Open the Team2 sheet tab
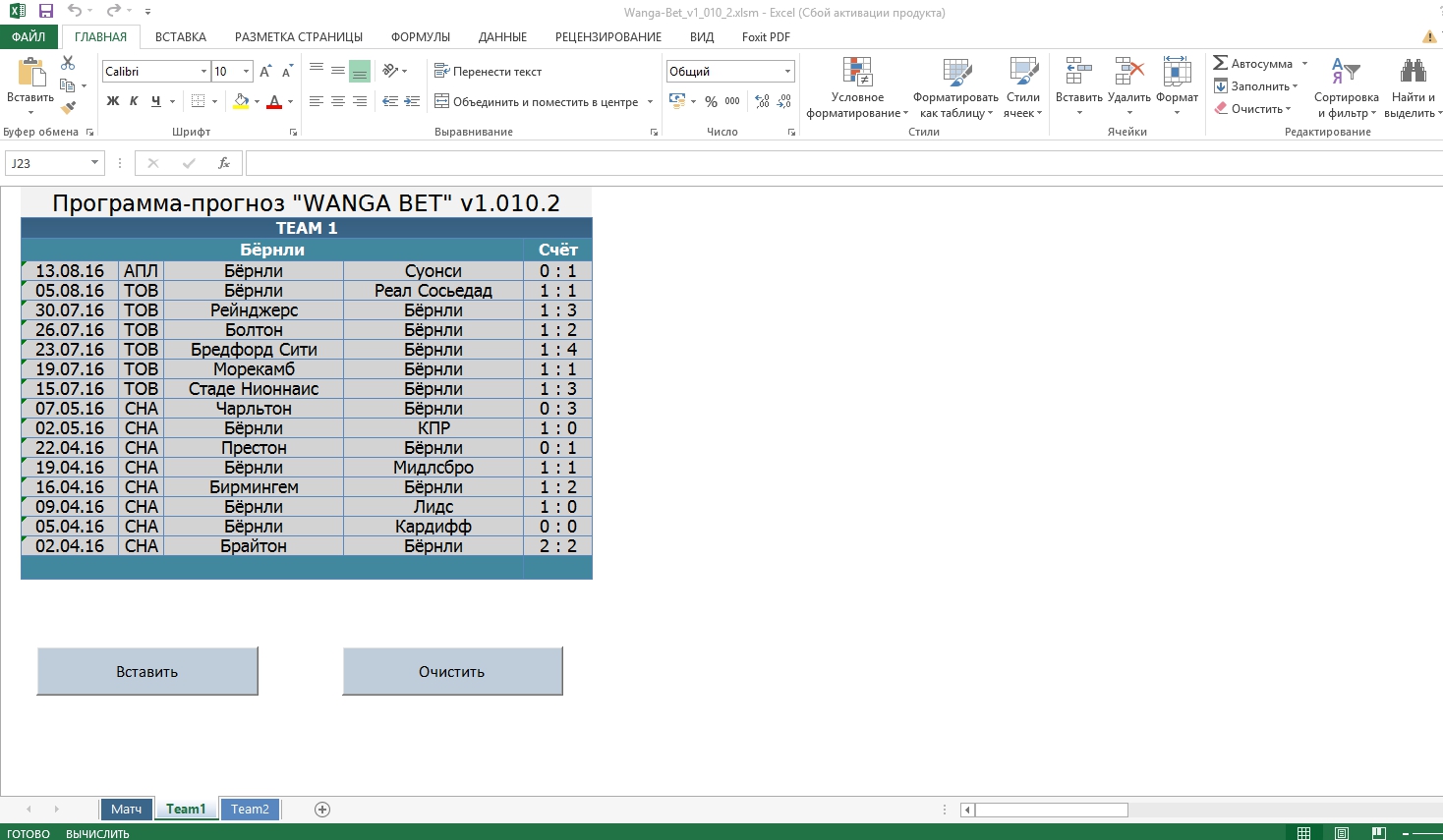Viewport: 1443px width, 840px height. 250,809
